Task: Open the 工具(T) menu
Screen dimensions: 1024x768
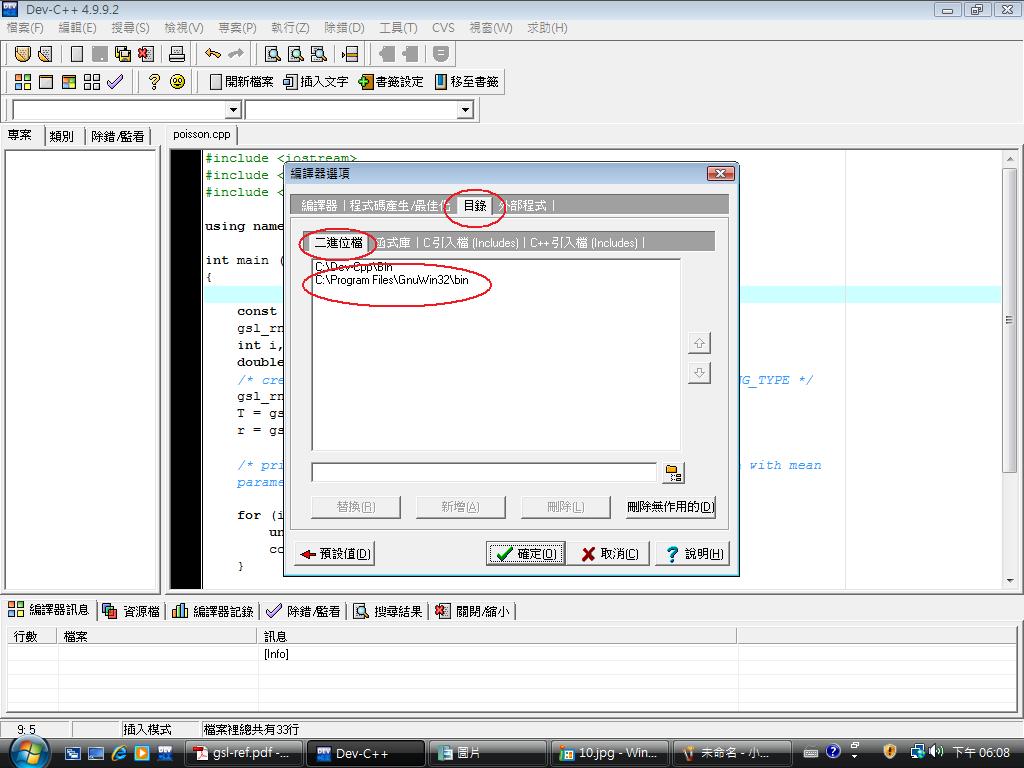Action: [398, 28]
